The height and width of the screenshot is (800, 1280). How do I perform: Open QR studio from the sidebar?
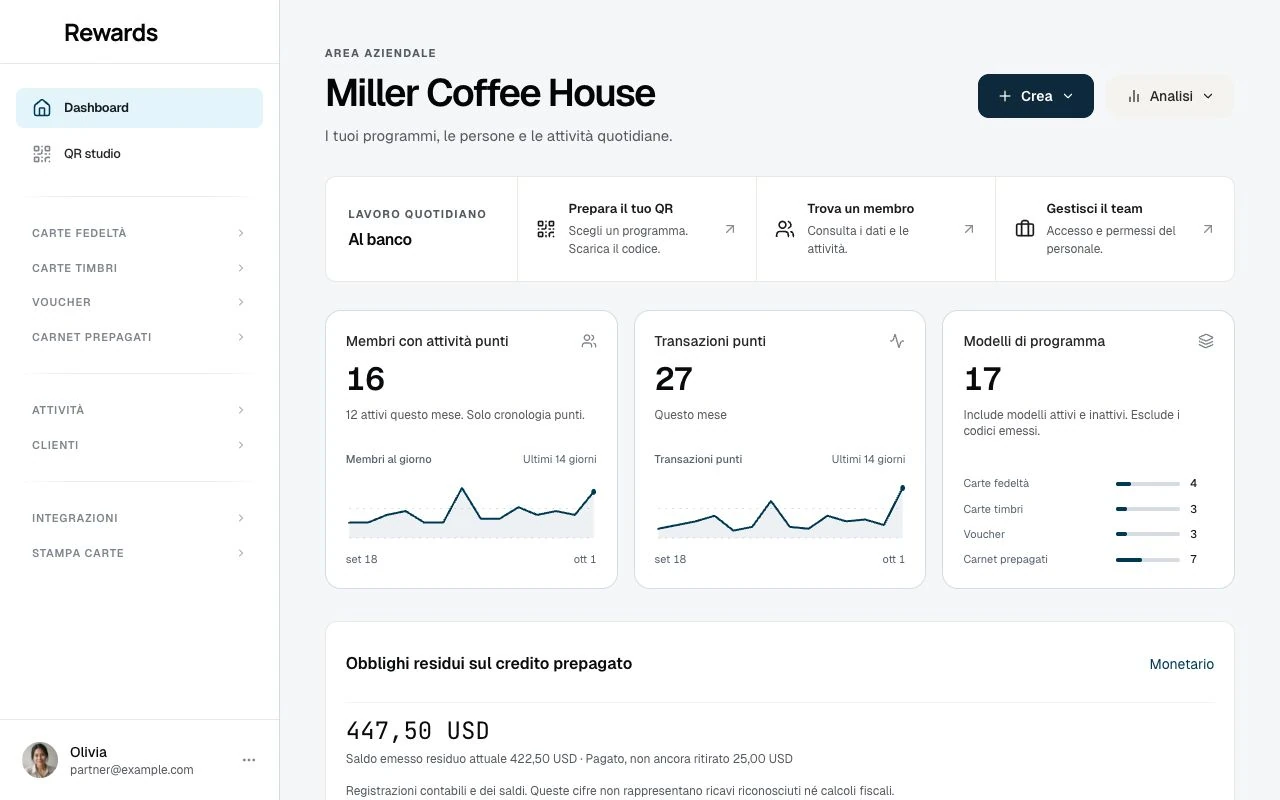coord(140,154)
